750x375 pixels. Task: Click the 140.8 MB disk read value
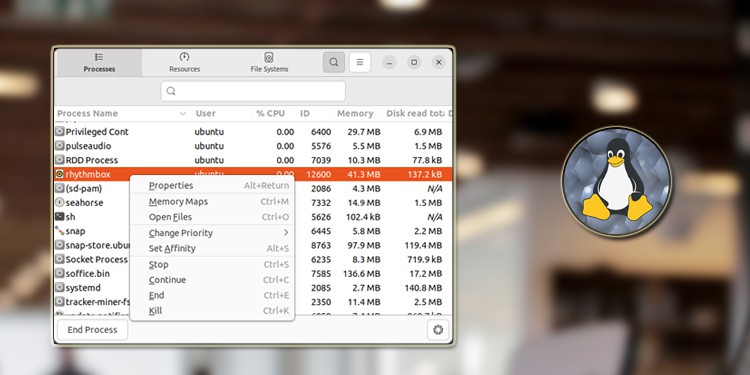coord(423,287)
